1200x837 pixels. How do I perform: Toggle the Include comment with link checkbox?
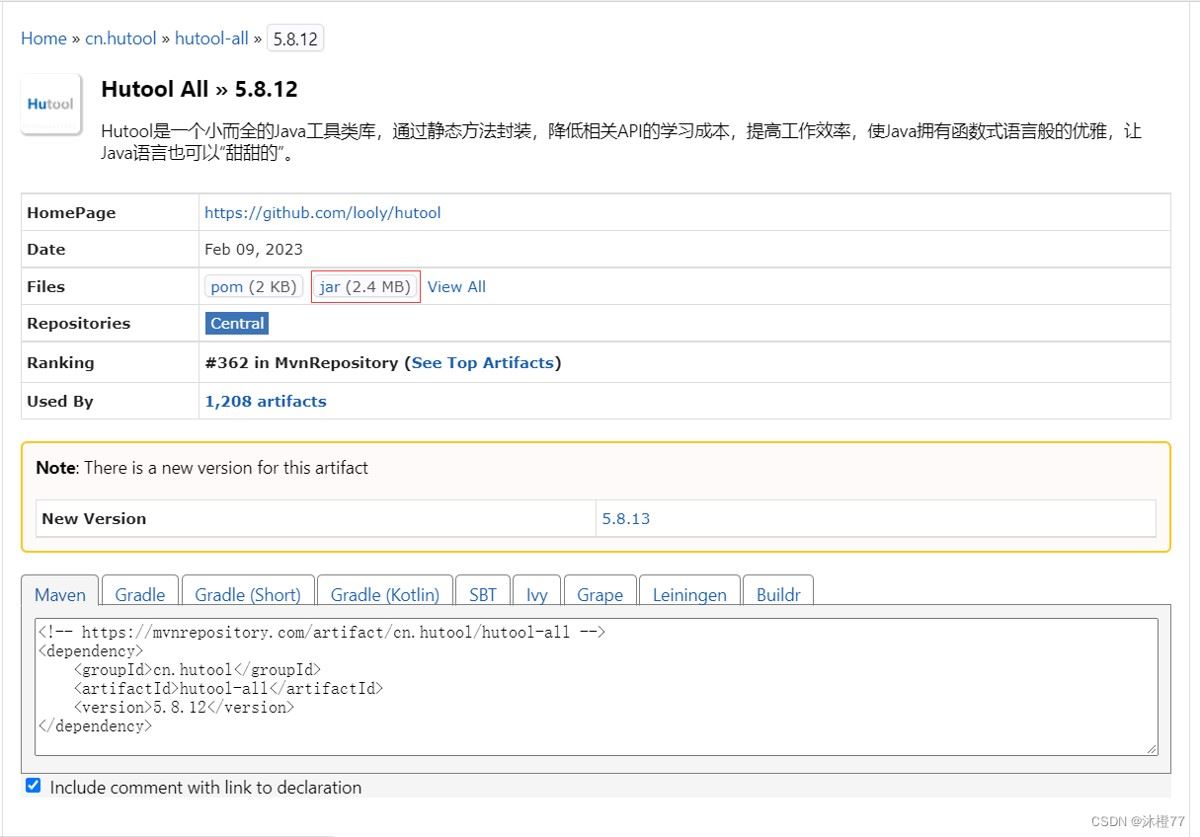pyautogui.click(x=33, y=786)
